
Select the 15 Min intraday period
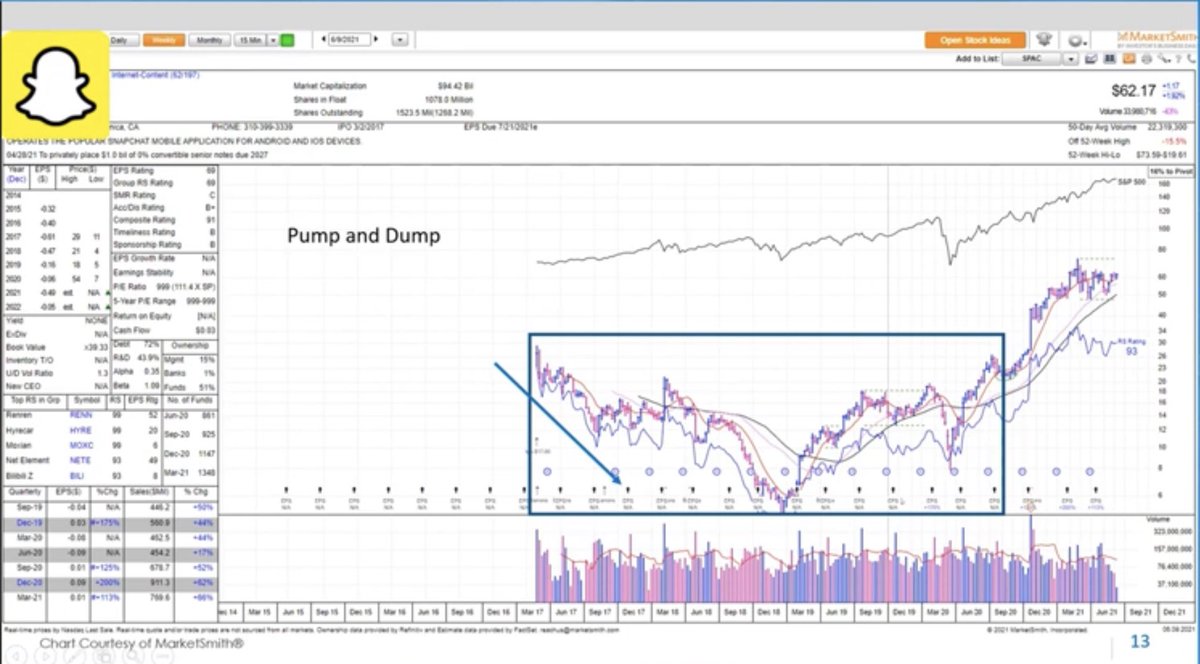point(250,40)
